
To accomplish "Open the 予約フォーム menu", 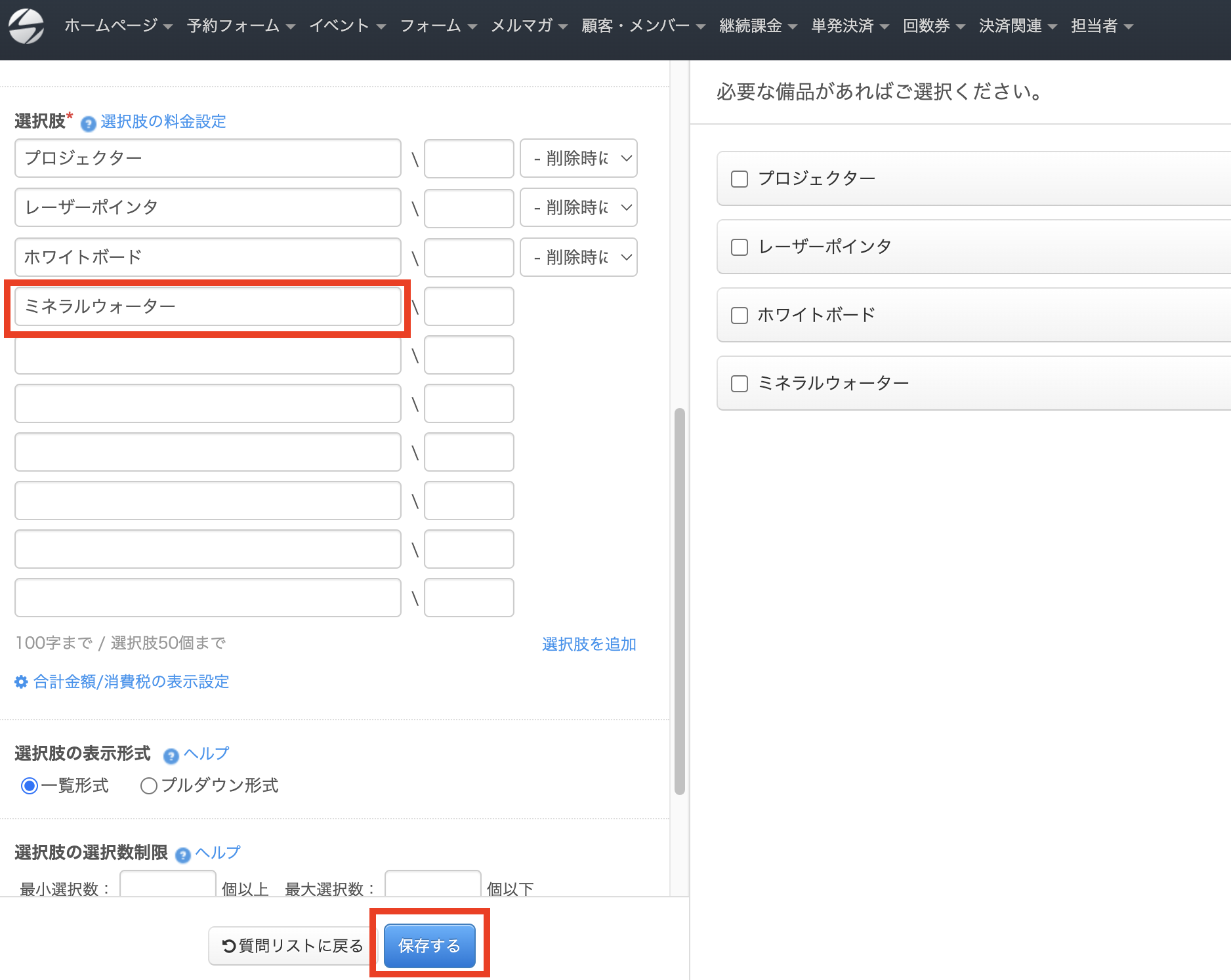I will (x=241, y=26).
